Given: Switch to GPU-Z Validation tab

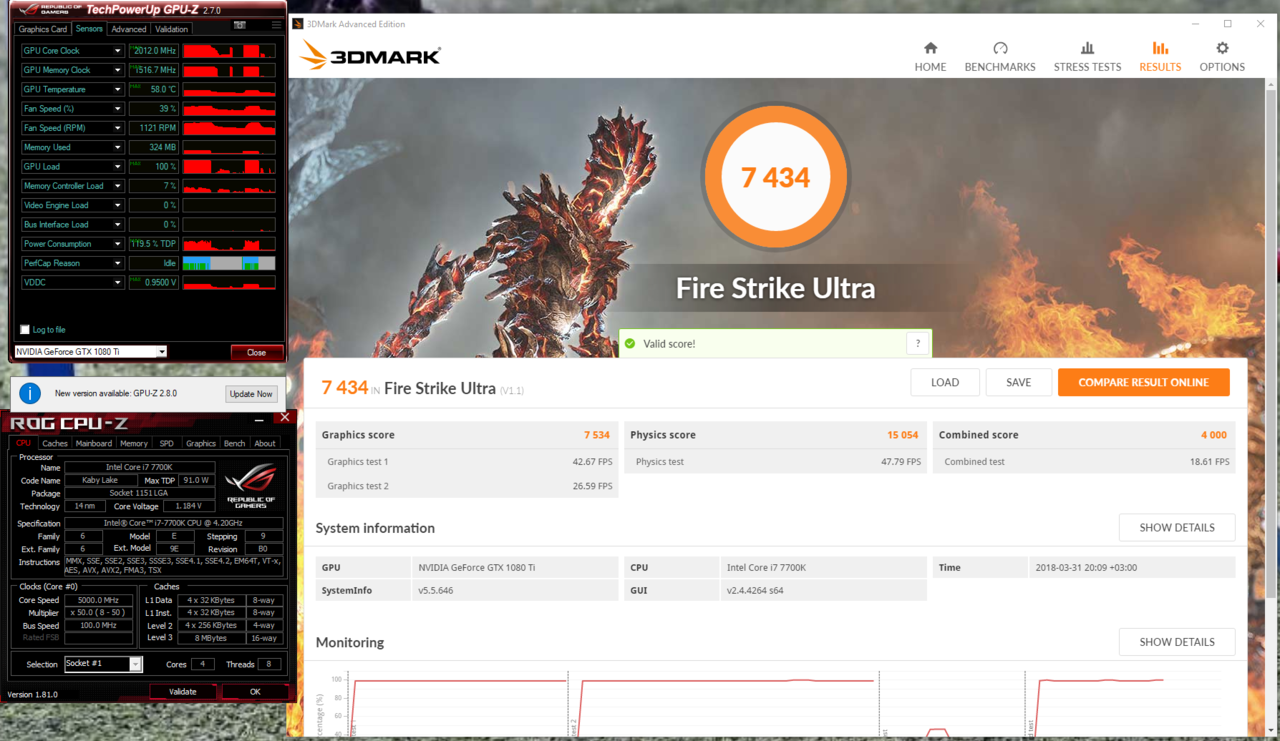Looking at the screenshot, I should (171, 29).
